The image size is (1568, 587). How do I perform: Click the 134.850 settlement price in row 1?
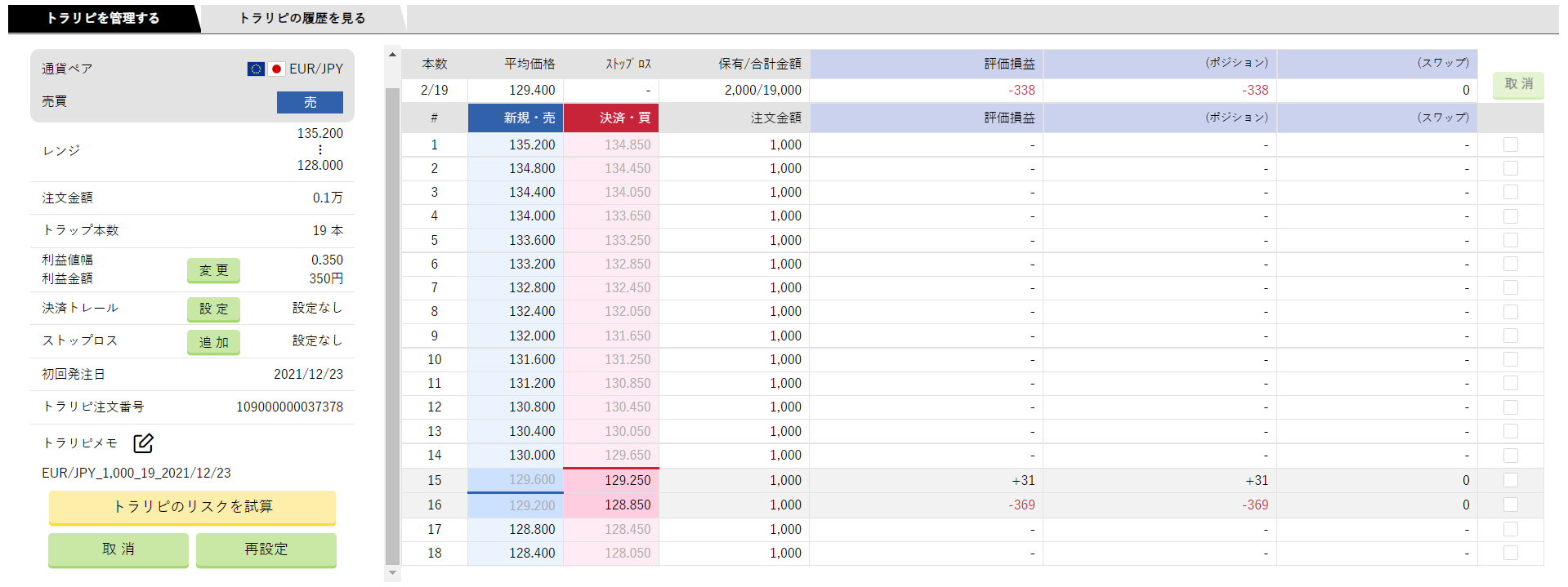tap(628, 145)
